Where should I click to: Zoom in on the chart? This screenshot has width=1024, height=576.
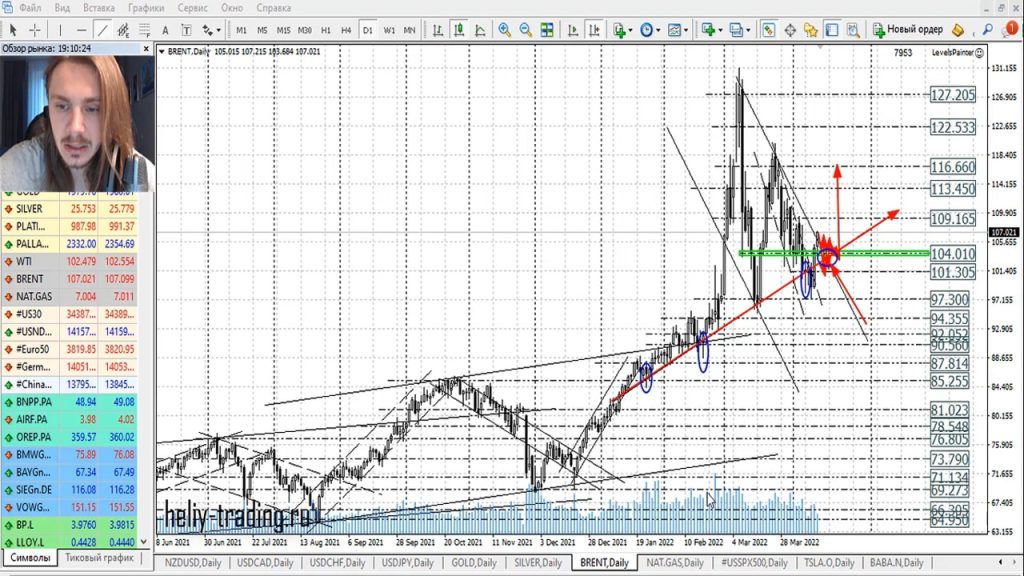505,30
